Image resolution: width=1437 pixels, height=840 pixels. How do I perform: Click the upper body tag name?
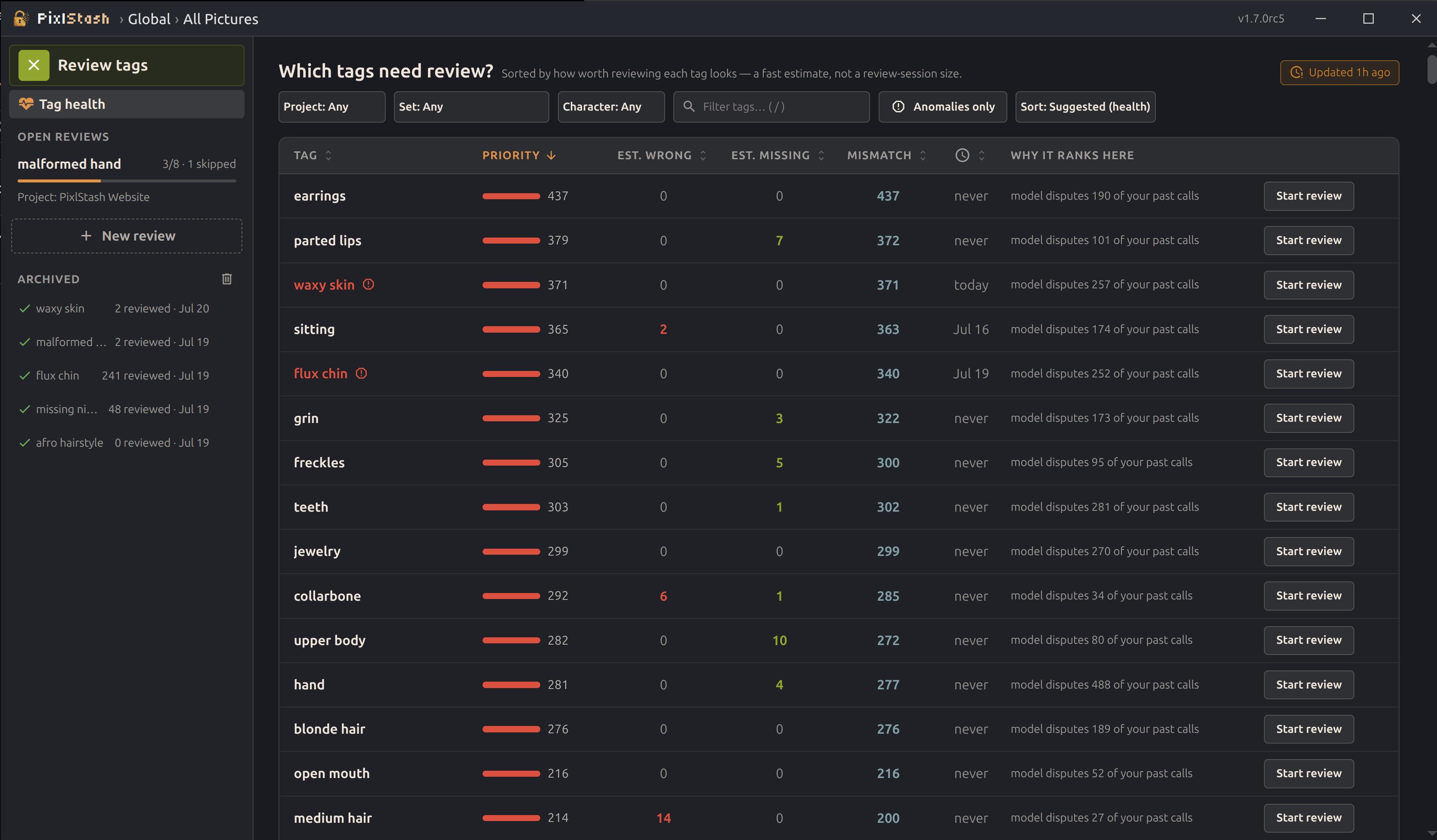[x=330, y=640]
